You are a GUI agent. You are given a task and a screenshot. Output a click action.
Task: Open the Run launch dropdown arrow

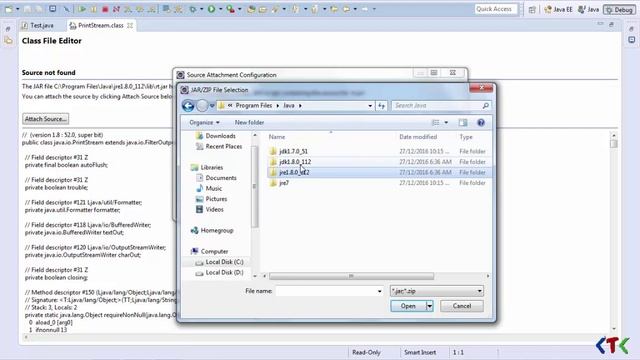tap(220, 9)
